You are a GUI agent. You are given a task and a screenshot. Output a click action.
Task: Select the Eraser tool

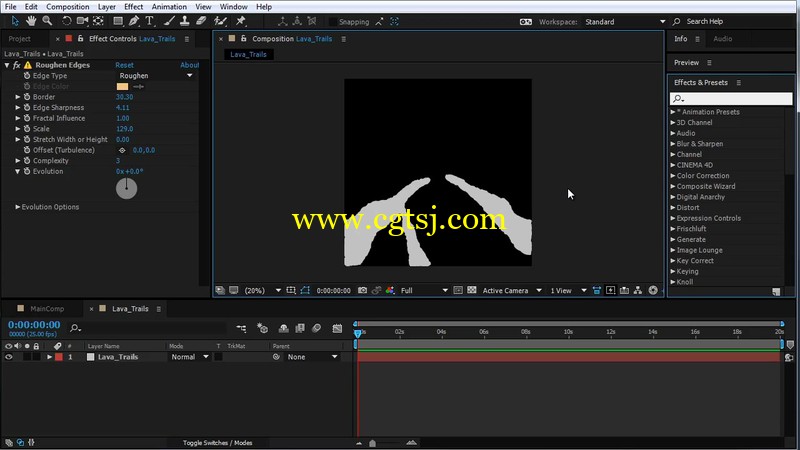(201, 21)
